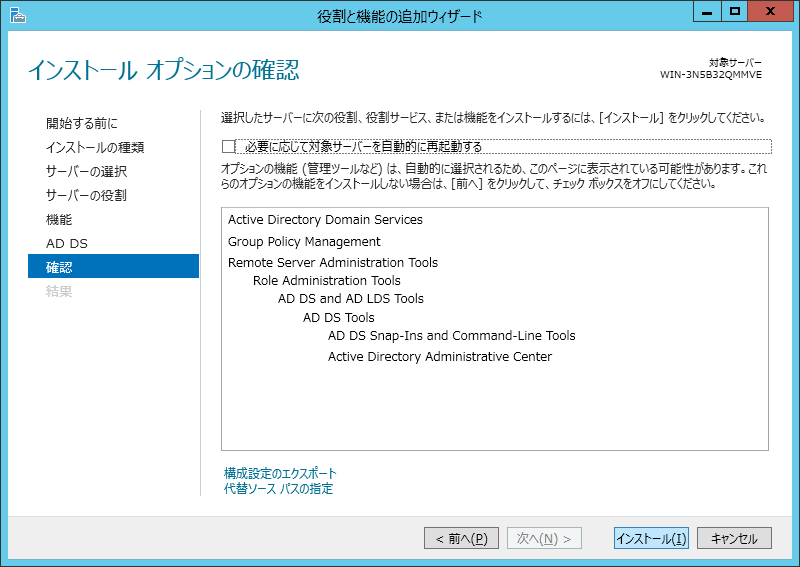Select AD DS Snap-Ins and Command-Line Tools entry

click(x=452, y=335)
